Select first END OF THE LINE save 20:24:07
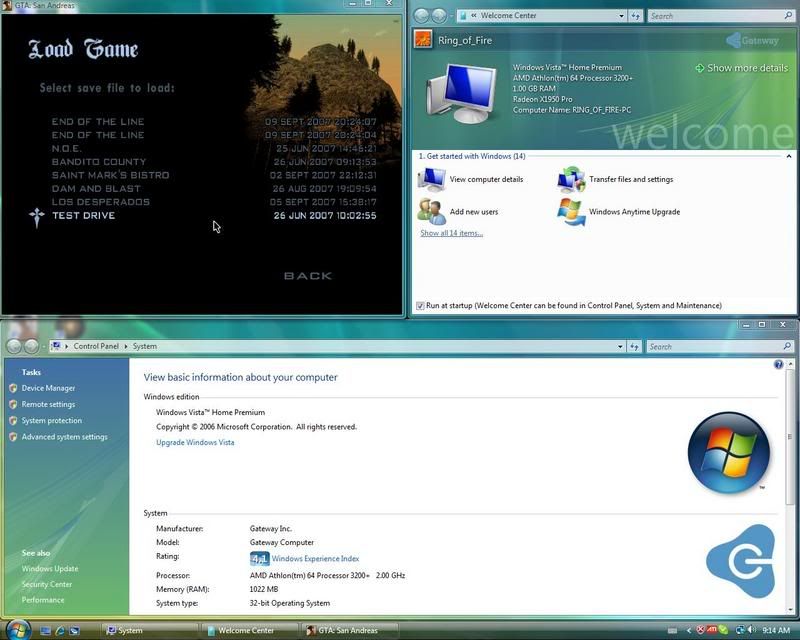 [214, 122]
